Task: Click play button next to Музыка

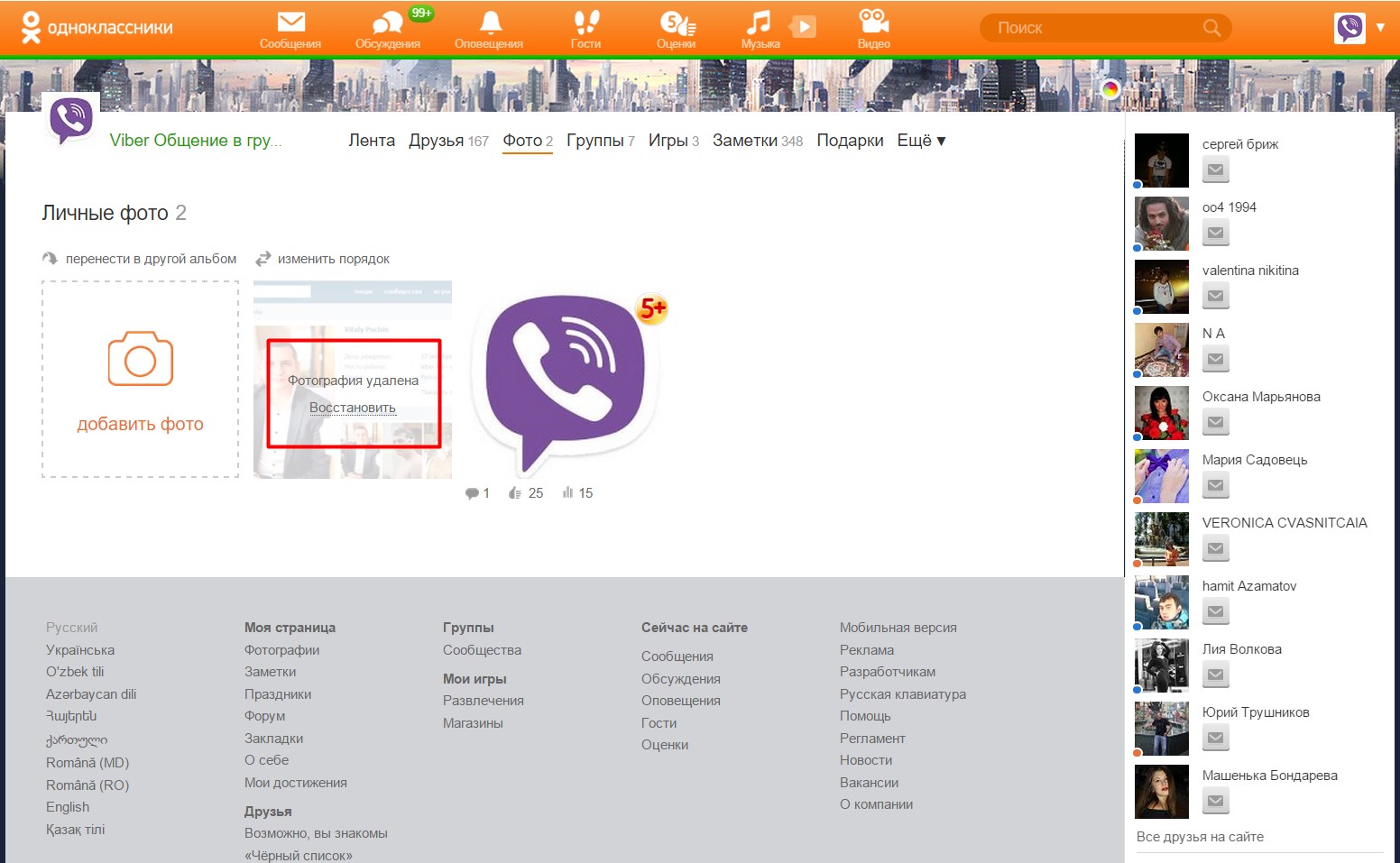Action: [803, 27]
